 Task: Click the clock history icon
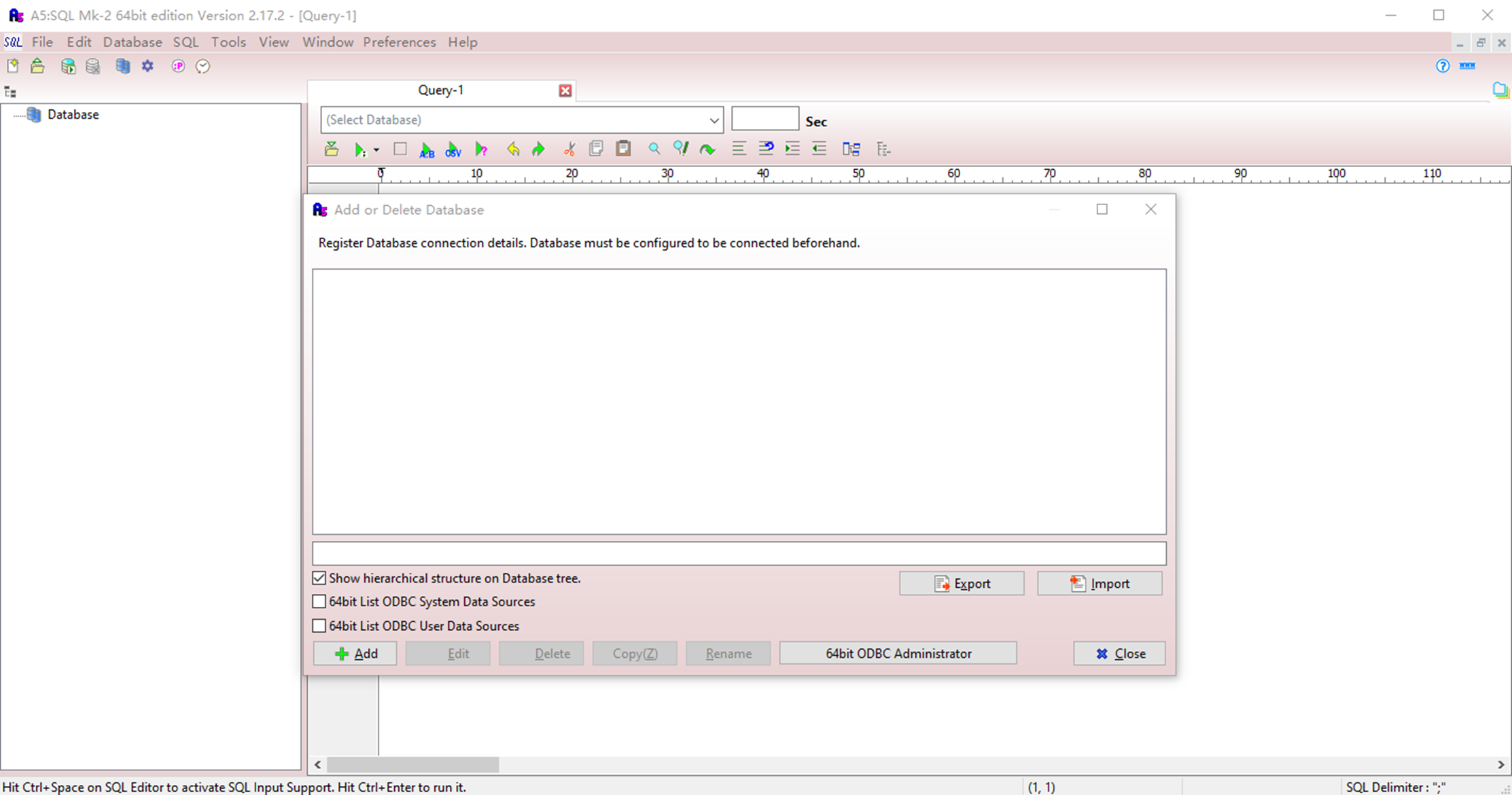(x=203, y=66)
